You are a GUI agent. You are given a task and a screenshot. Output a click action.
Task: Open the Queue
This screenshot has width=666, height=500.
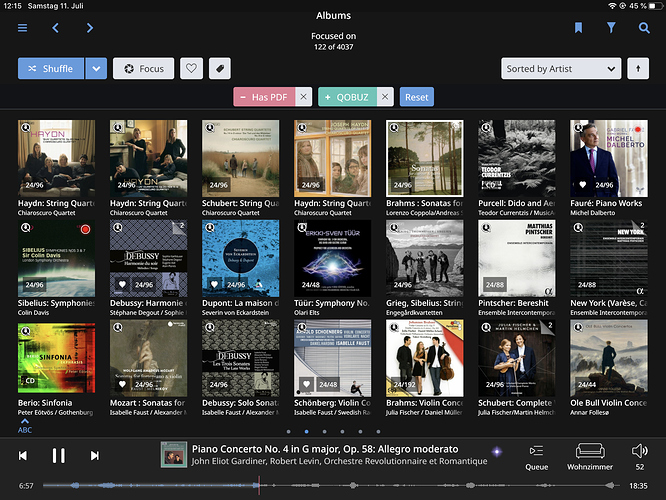coord(536,457)
